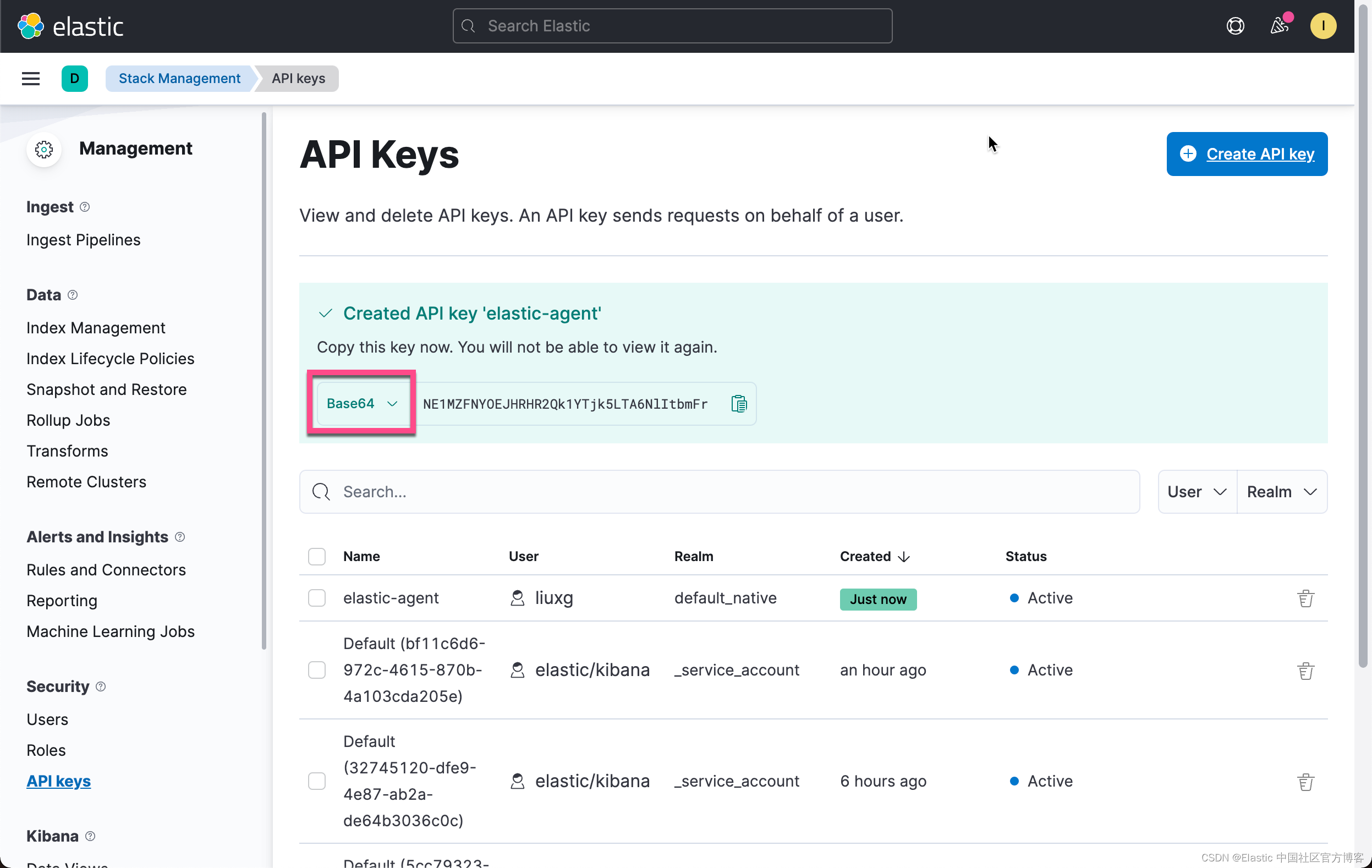Click trash icon for 'an hour ago' key
The height and width of the screenshot is (868, 1372).
[x=1305, y=671]
